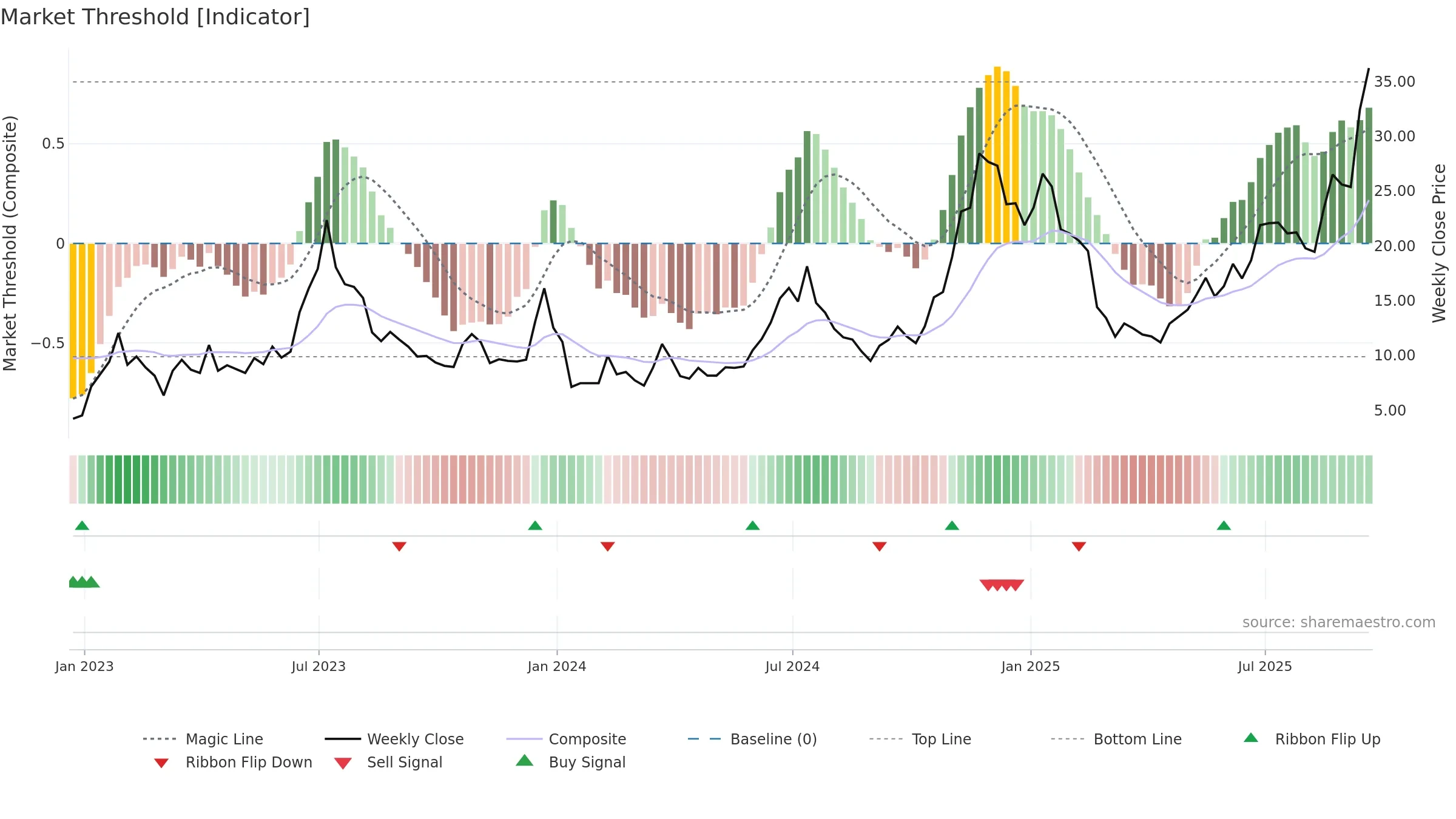Viewport: 1456px width, 819px height.
Task: Toggle the Weekly Close legend entry
Action: pos(394,739)
